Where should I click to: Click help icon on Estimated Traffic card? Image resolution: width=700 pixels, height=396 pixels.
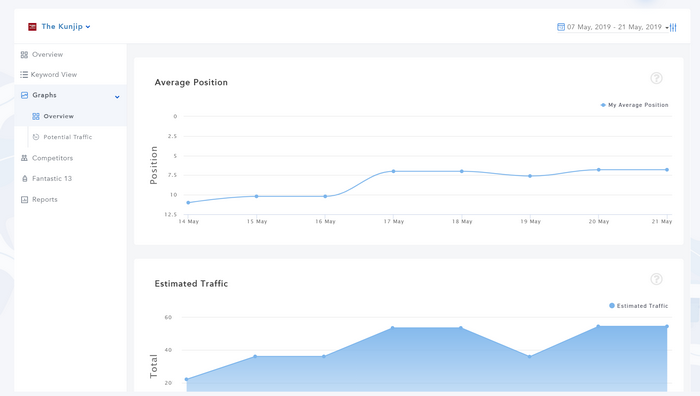tap(656, 279)
